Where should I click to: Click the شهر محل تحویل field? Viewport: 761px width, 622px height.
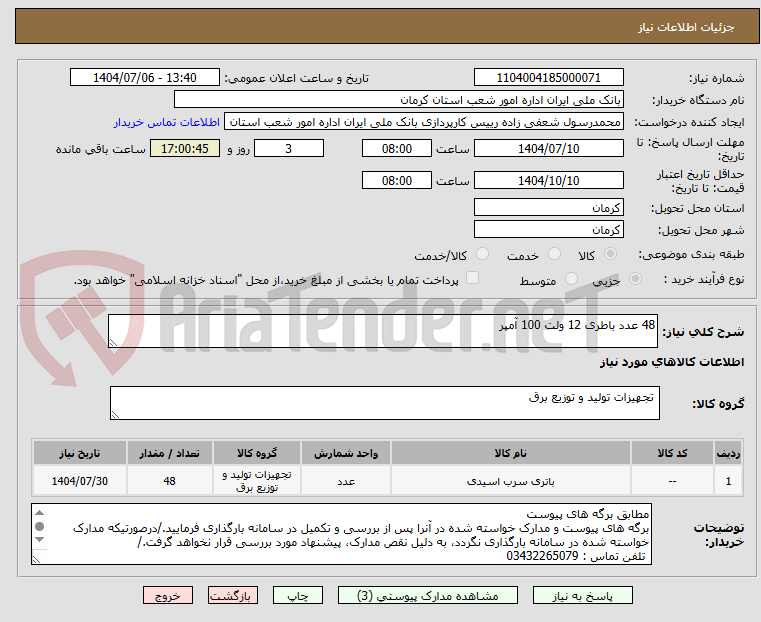(x=548, y=229)
